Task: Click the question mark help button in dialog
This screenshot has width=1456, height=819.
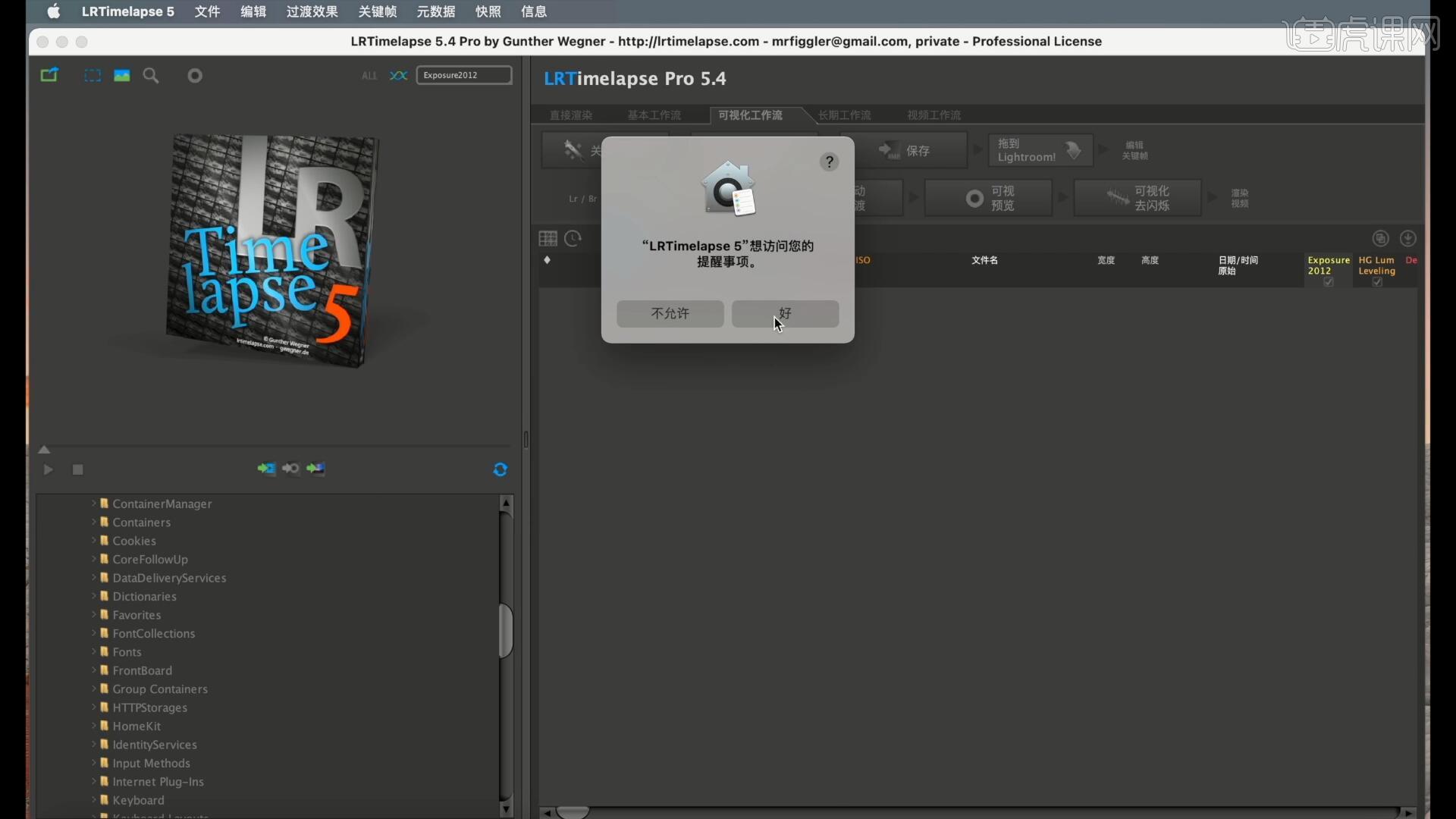Action: click(830, 162)
